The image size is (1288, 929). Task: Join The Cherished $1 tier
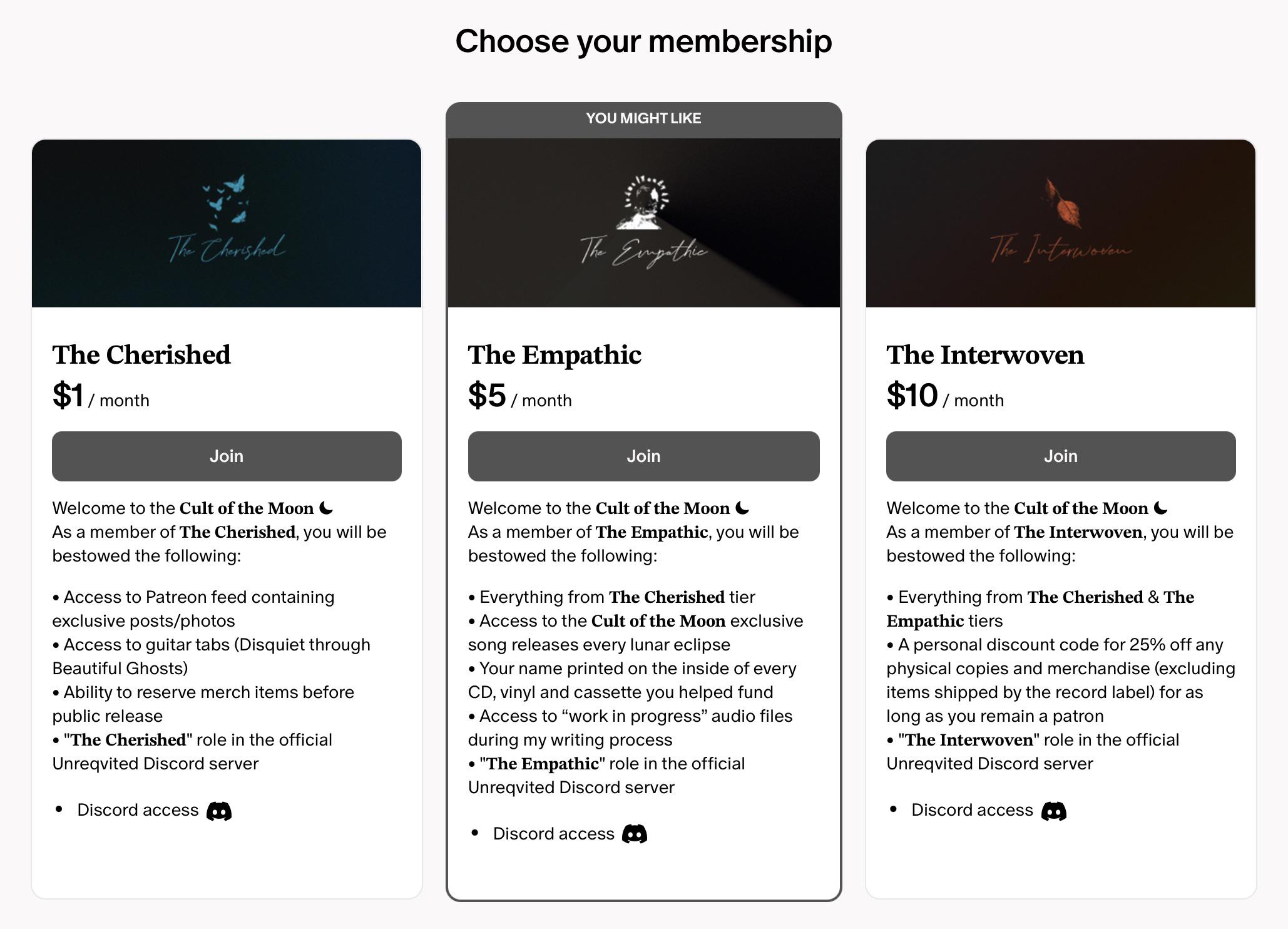click(x=227, y=456)
